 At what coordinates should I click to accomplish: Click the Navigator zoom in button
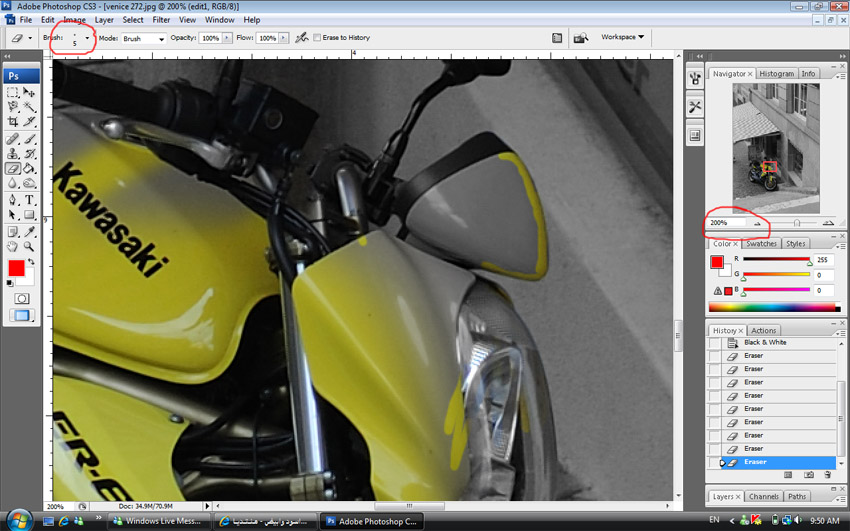point(828,223)
